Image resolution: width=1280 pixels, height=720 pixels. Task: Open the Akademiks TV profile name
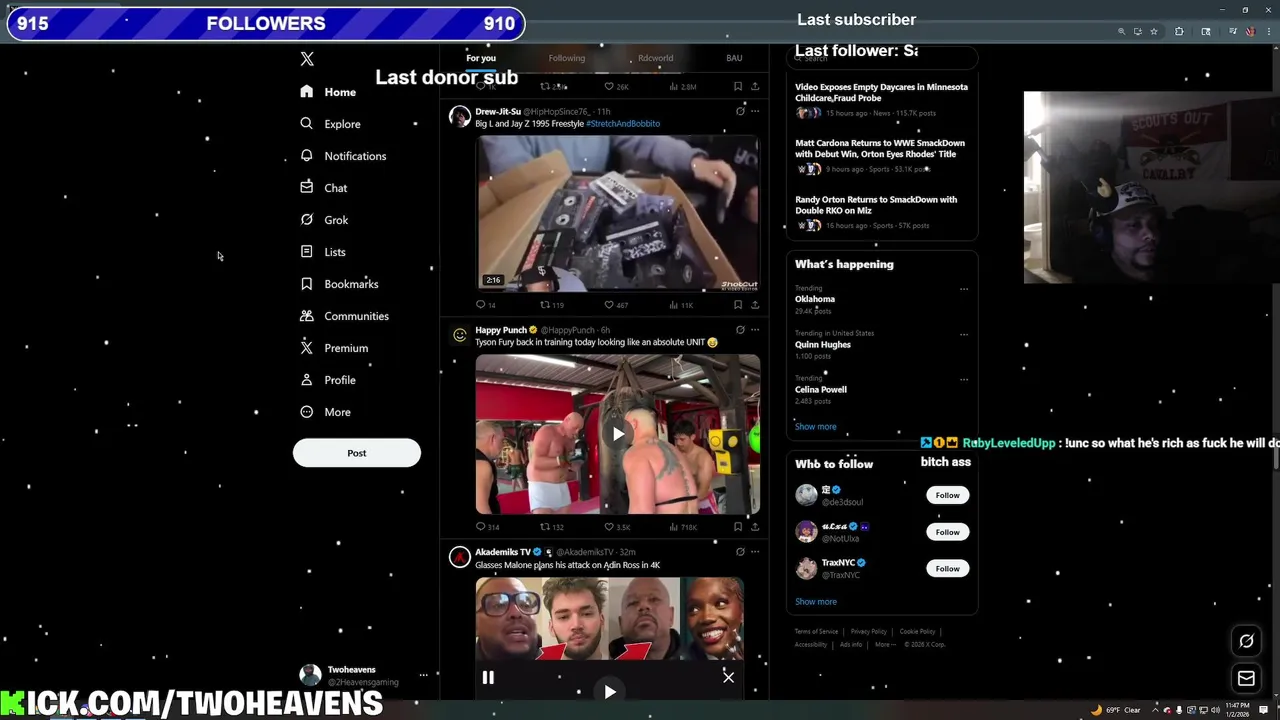(x=503, y=552)
